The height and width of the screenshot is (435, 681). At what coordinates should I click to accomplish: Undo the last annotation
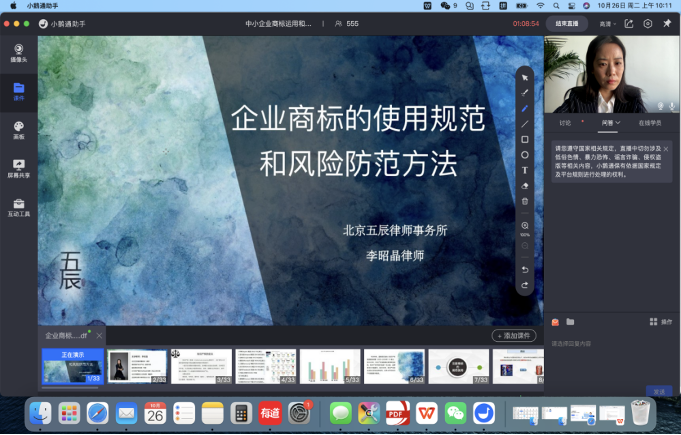click(x=525, y=270)
